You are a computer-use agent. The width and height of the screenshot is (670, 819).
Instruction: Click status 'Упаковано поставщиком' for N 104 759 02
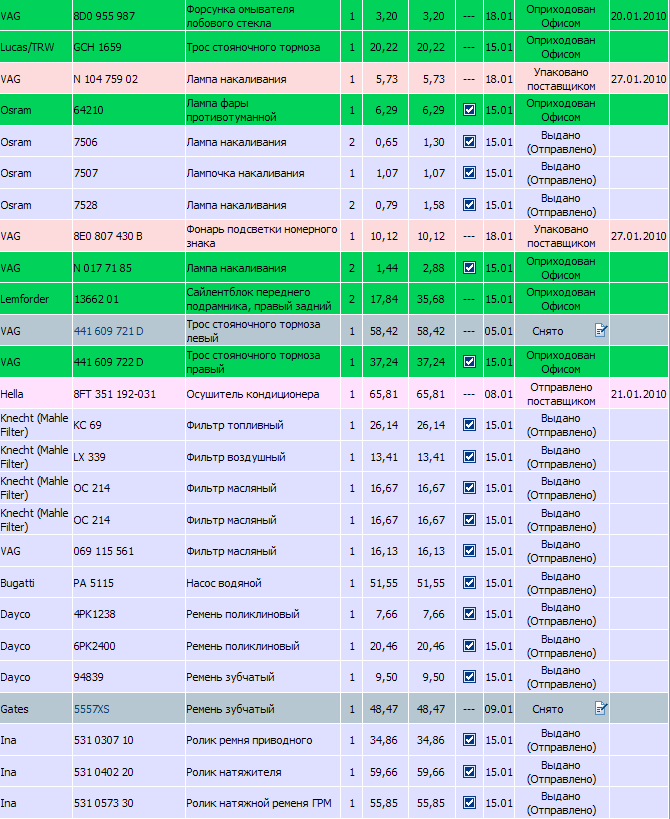click(561, 79)
